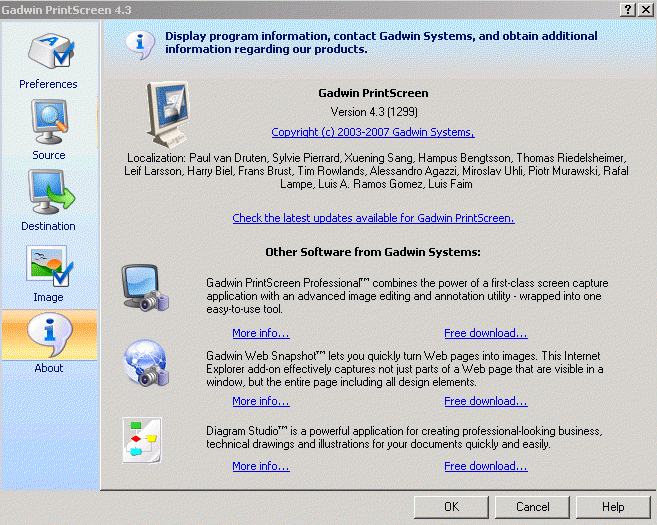Follow Free download for Diagram Studio
657x525 pixels.
click(x=486, y=466)
